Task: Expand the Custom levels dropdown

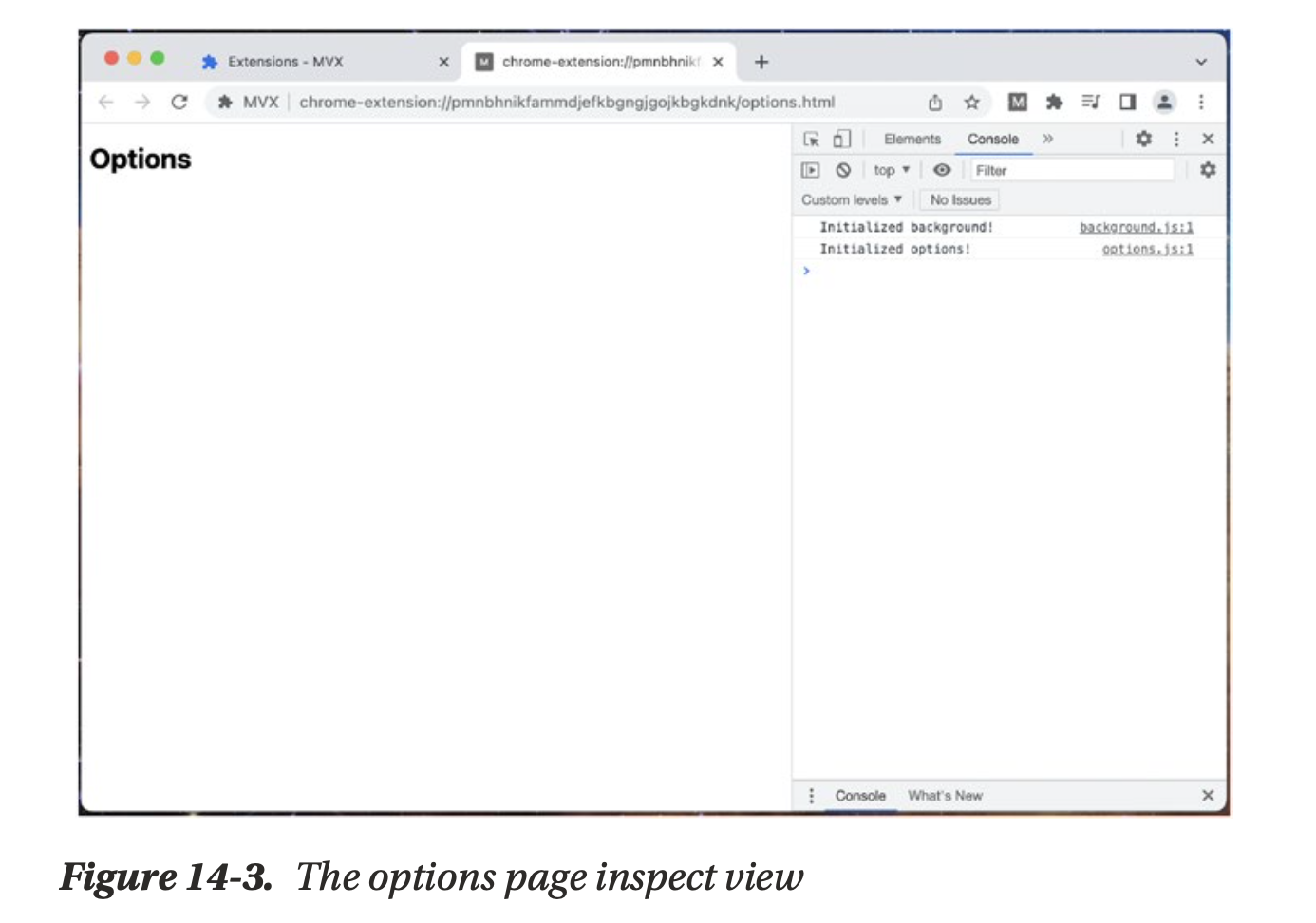Action: (x=851, y=199)
